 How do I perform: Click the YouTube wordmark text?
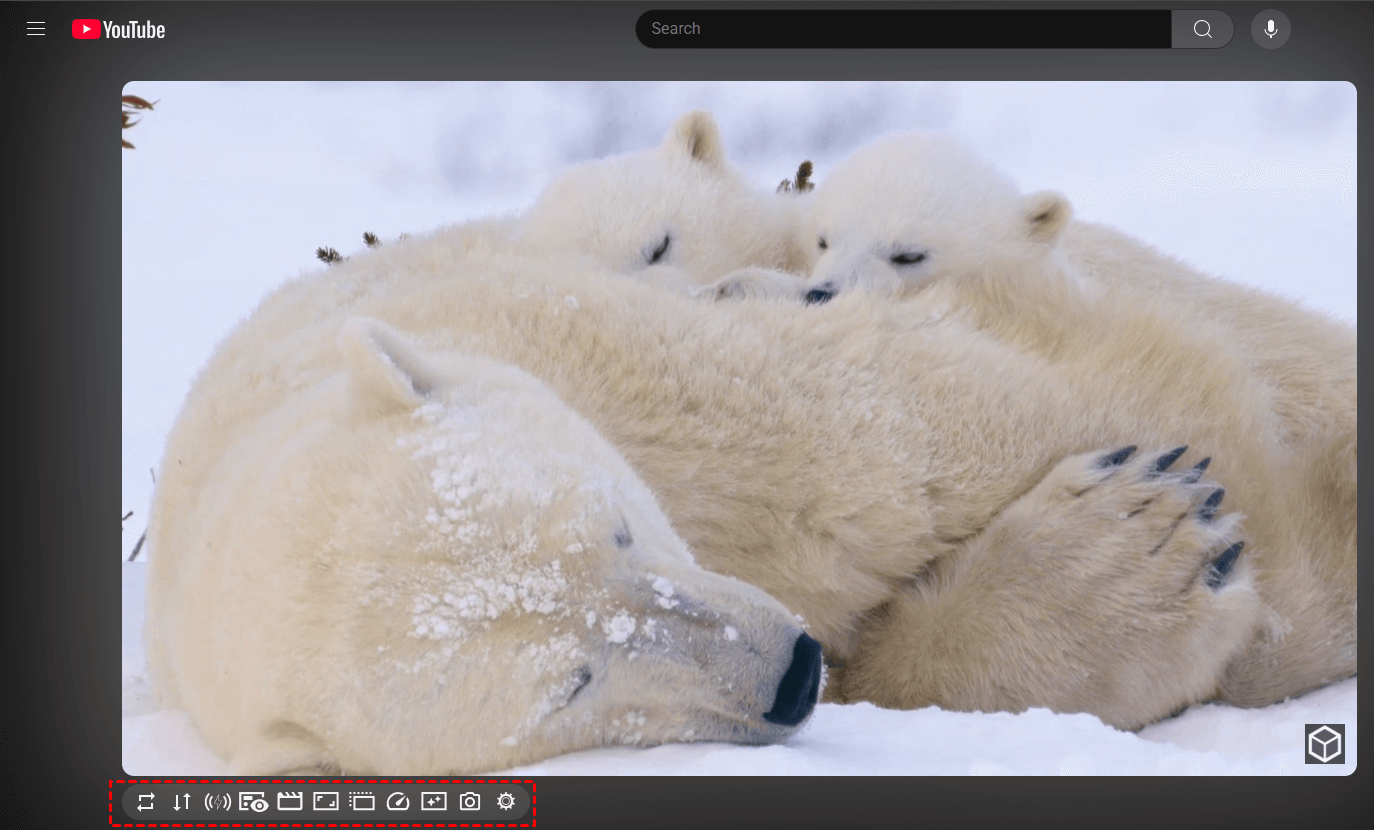134,30
